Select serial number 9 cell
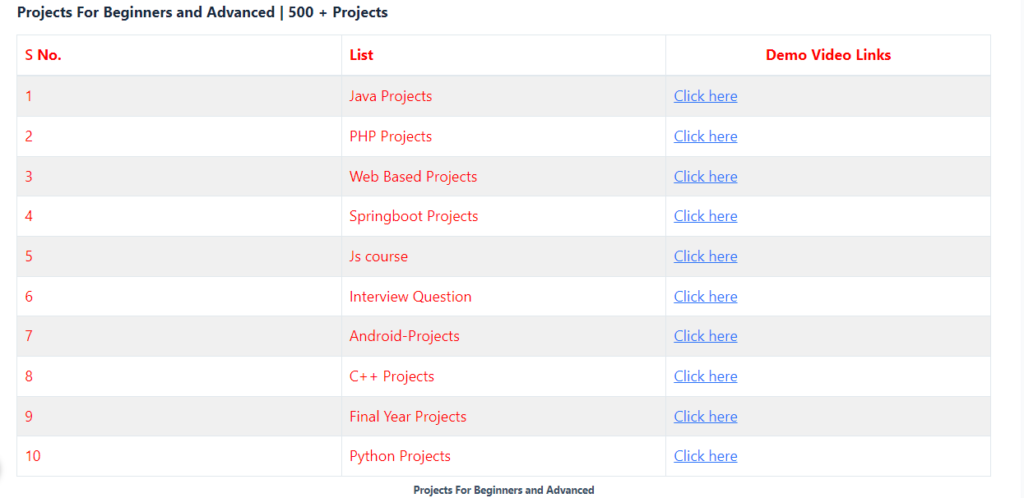The height and width of the screenshot is (498, 1024). [x=179, y=416]
